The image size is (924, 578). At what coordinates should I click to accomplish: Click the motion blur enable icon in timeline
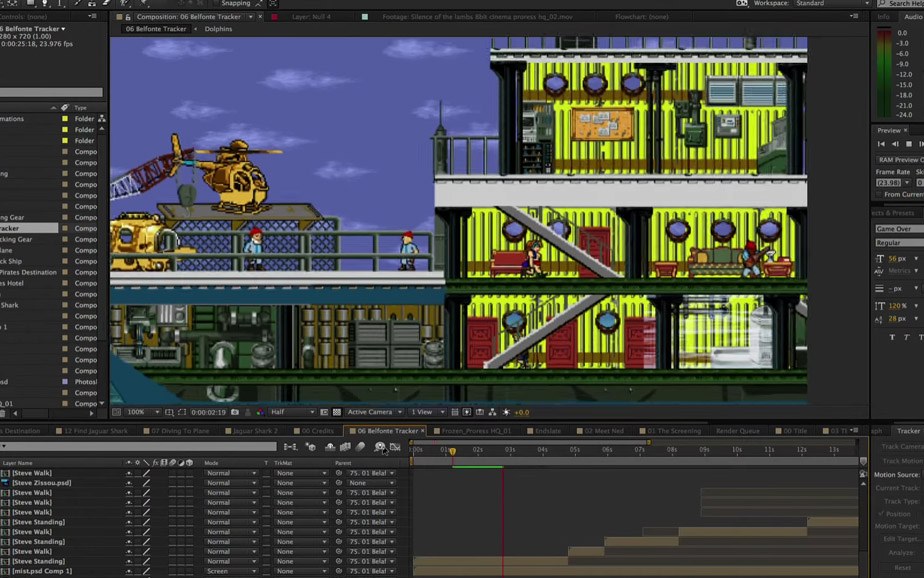tap(361, 447)
